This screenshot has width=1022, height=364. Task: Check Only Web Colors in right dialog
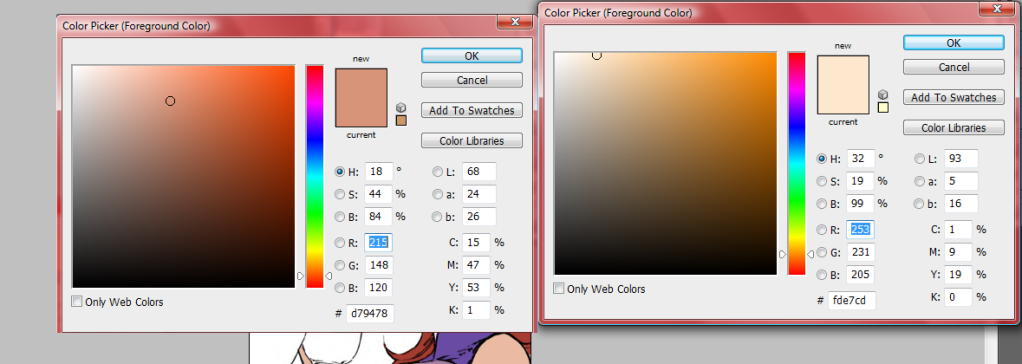(559, 288)
